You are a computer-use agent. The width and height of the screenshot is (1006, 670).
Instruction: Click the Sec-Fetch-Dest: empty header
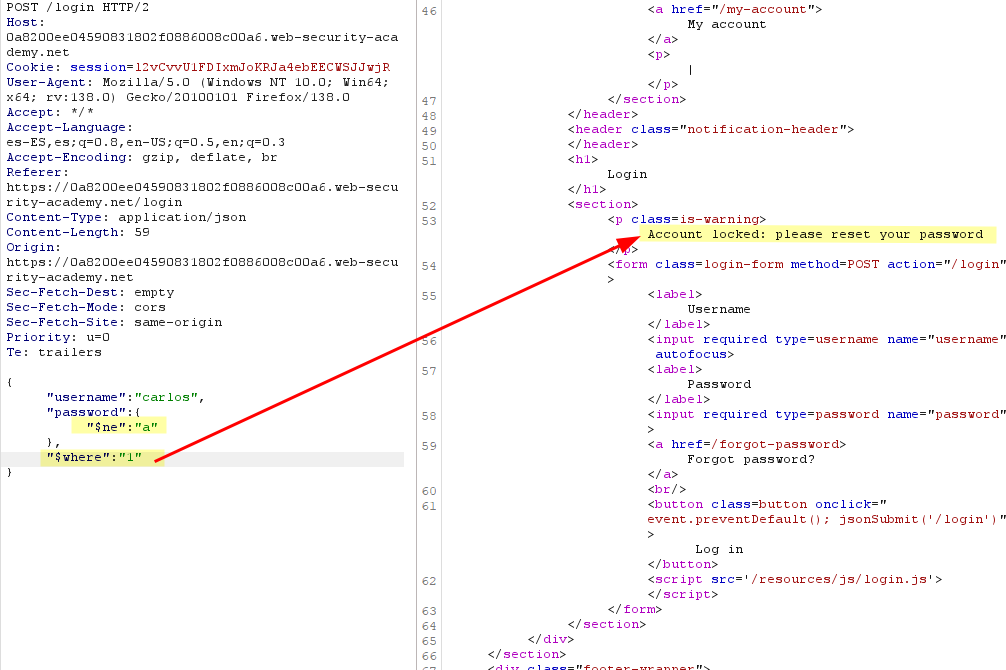click(x=90, y=292)
